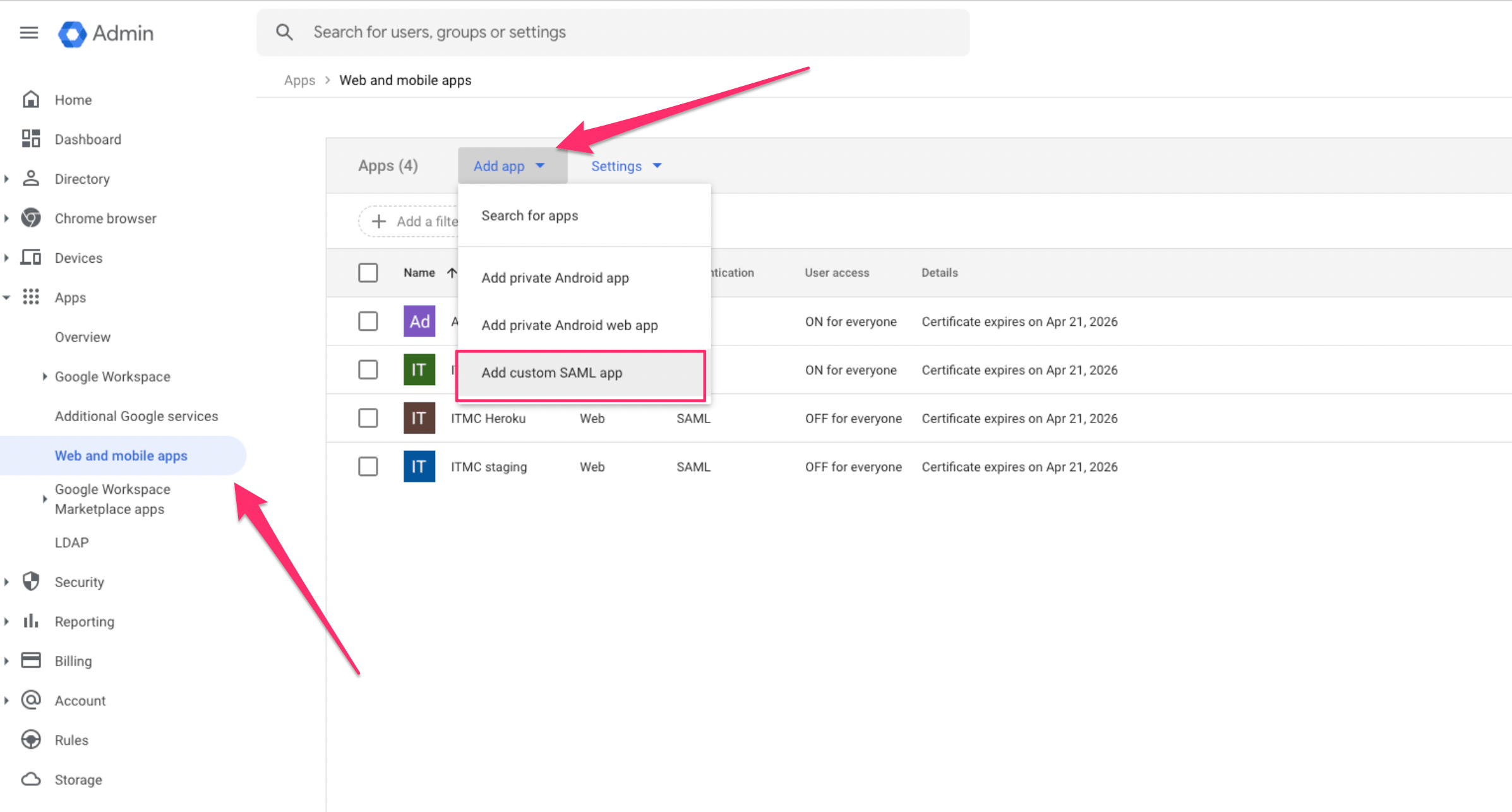The width and height of the screenshot is (1512, 812).
Task: Click the Apps nine-dot icon
Action: click(31, 297)
